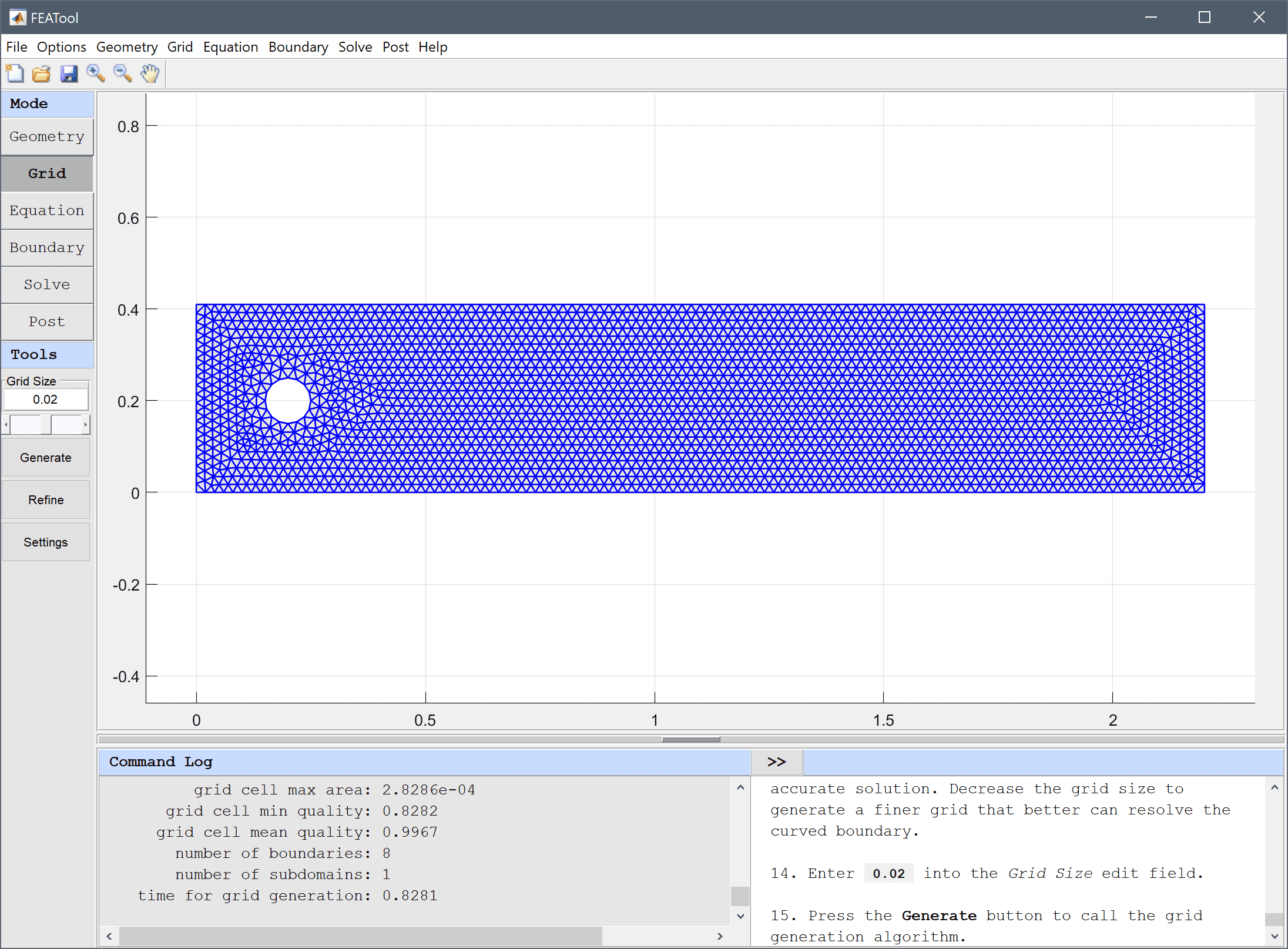The height and width of the screenshot is (949, 1288).
Task: Open the Geometry menu
Action: click(x=127, y=47)
